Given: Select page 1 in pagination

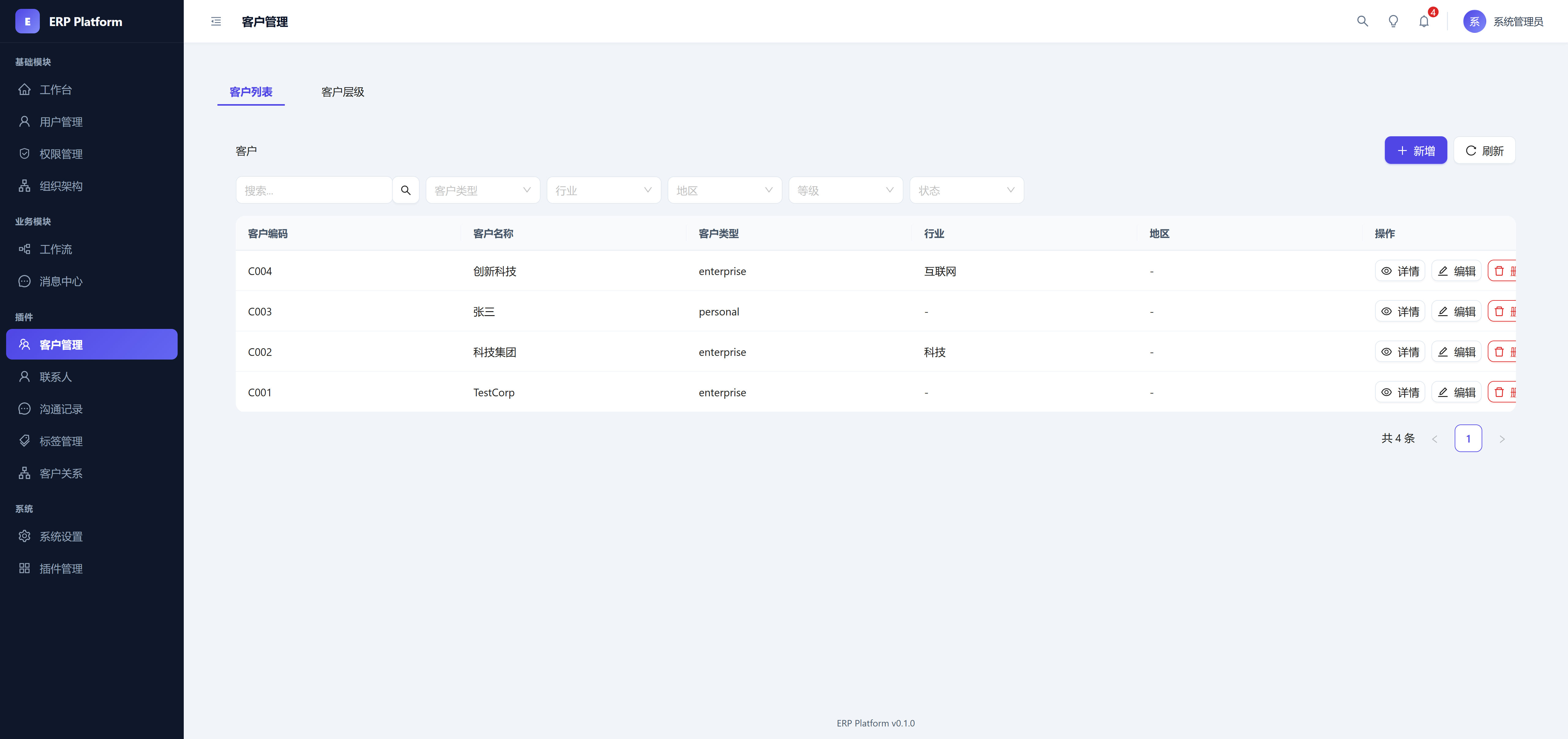Looking at the screenshot, I should tap(1468, 439).
